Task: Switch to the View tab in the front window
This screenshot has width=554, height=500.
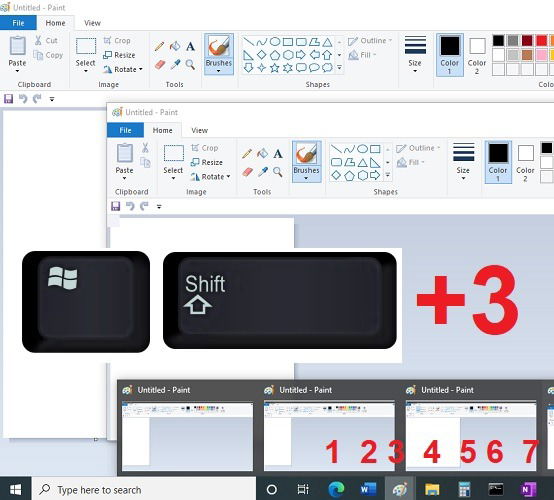Action: point(200,130)
